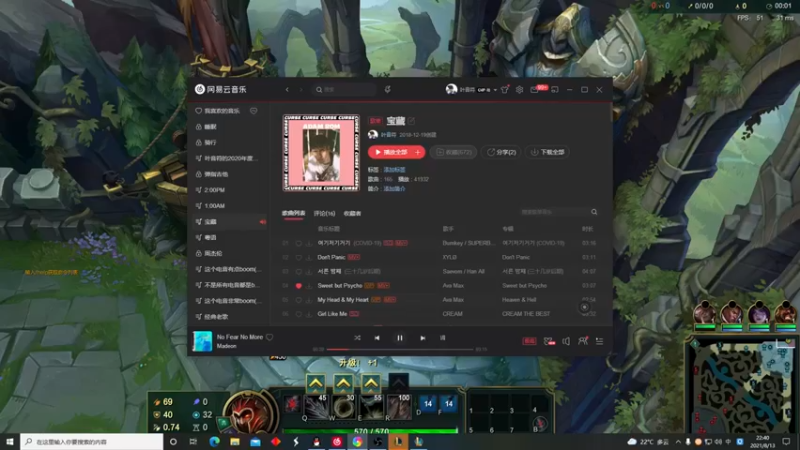800x450 pixels.
Task: Open the listen-together icon in the player bar
Action: tap(583, 341)
